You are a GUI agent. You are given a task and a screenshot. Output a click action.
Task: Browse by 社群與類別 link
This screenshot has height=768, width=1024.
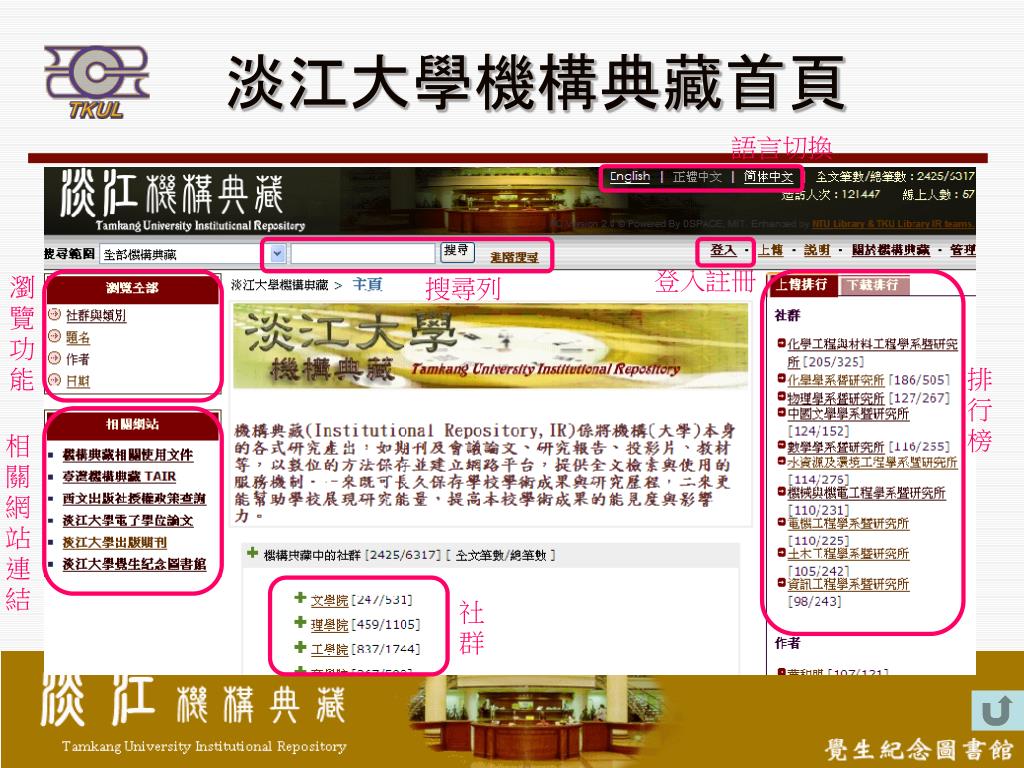click(x=96, y=315)
